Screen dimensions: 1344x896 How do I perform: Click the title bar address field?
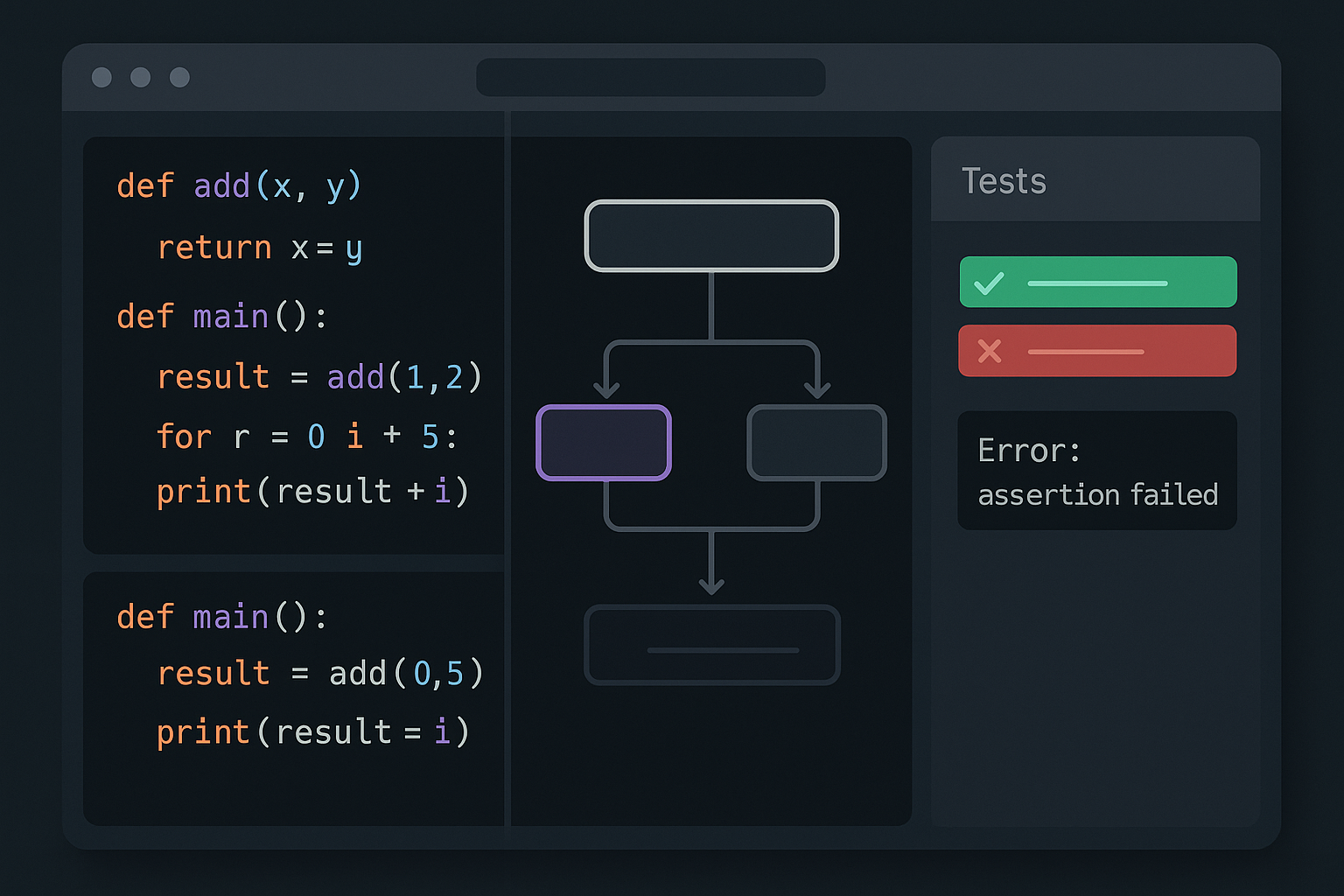651,77
